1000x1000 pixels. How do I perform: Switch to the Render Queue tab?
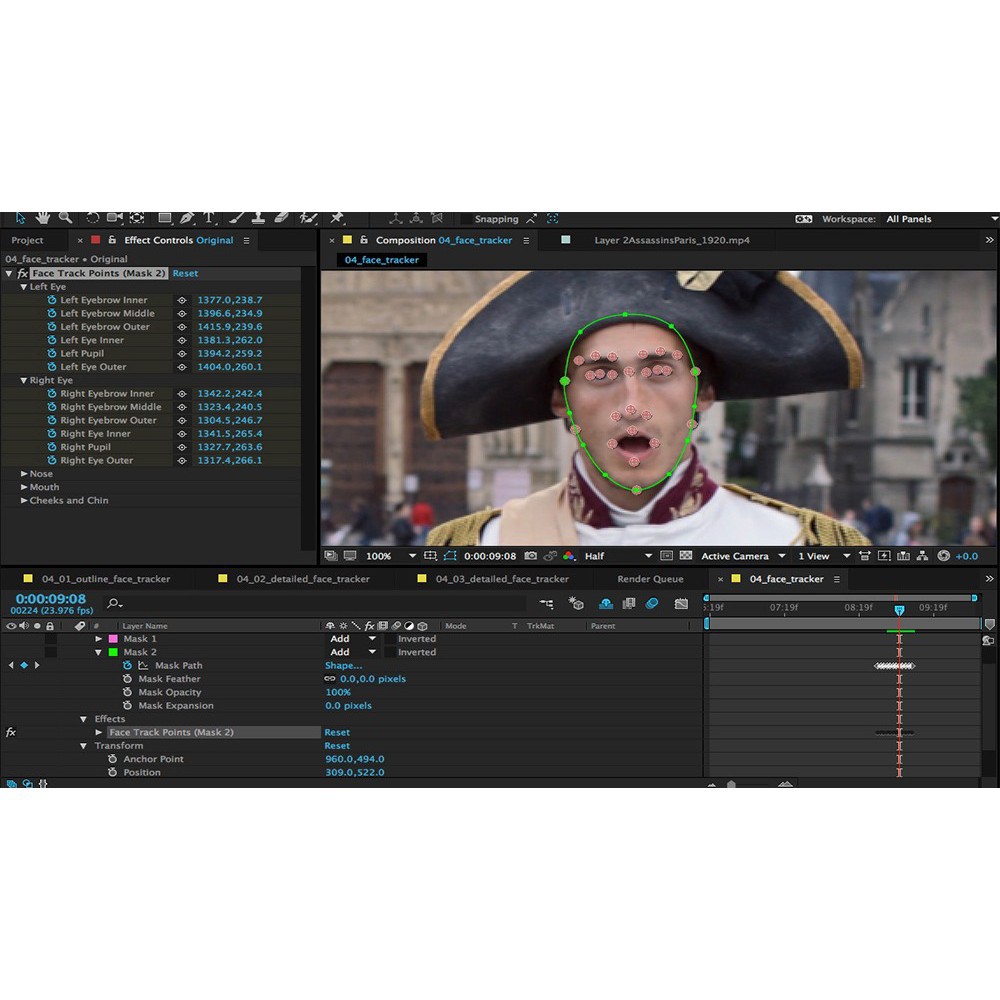tap(650, 579)
